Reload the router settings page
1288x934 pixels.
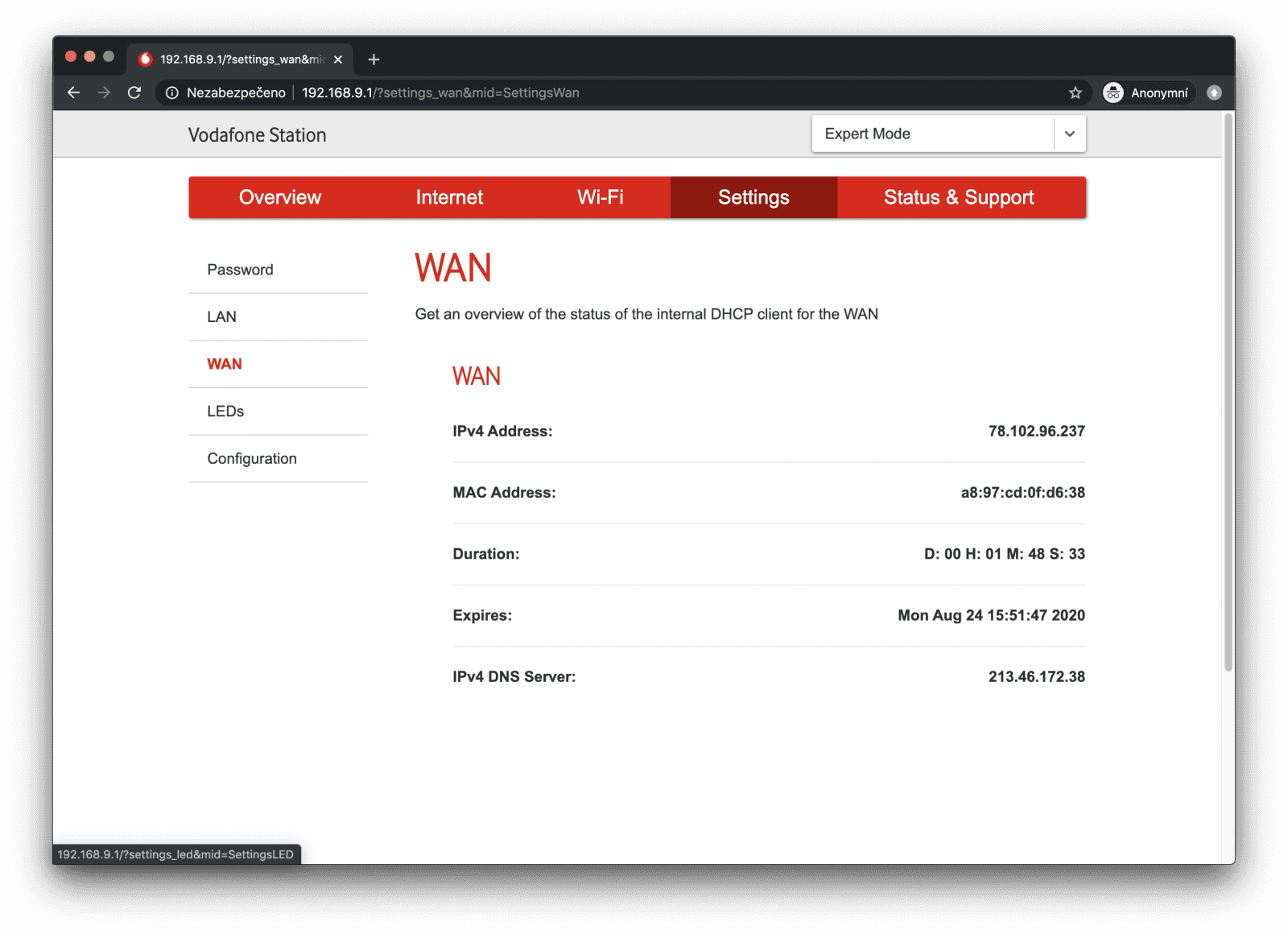pyautogui.click(x=134, y=93)
